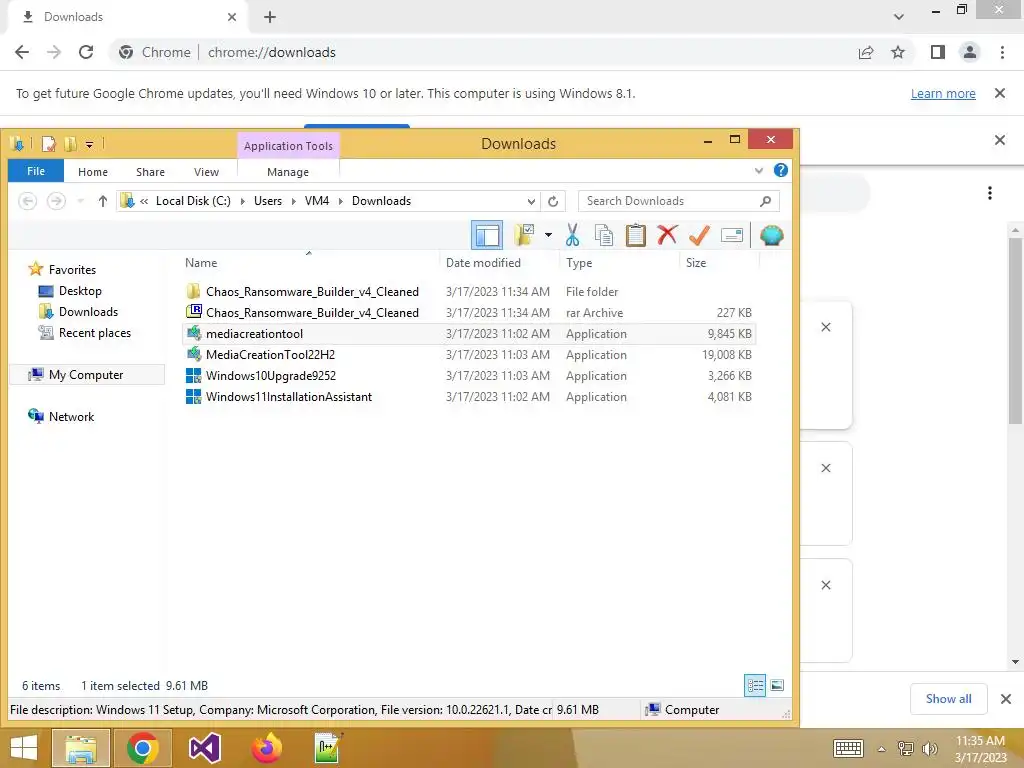Click Users in the address breadcrumb

point(268,201)
